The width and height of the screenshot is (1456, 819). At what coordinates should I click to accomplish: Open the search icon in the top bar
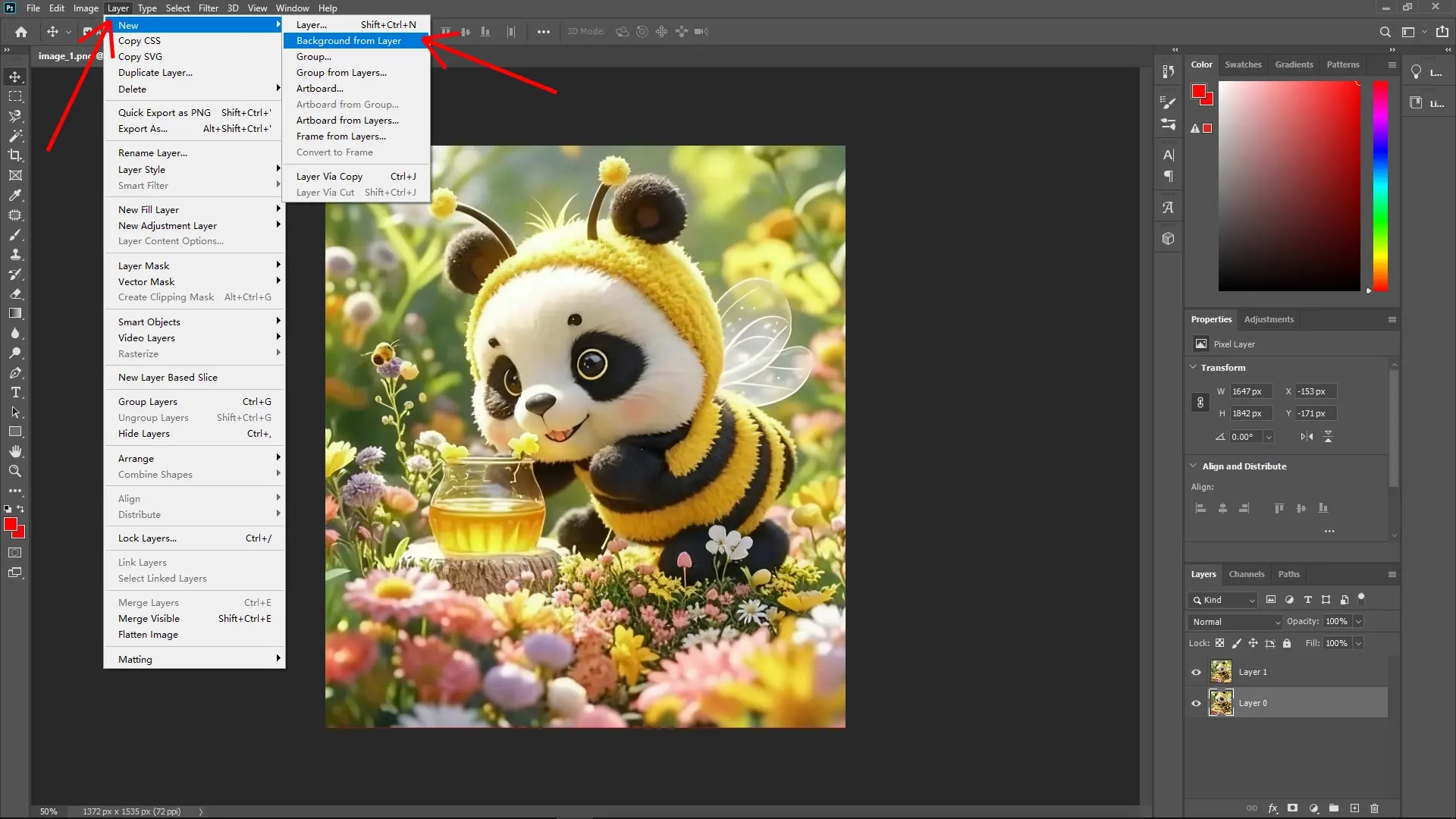[1385, 32]
